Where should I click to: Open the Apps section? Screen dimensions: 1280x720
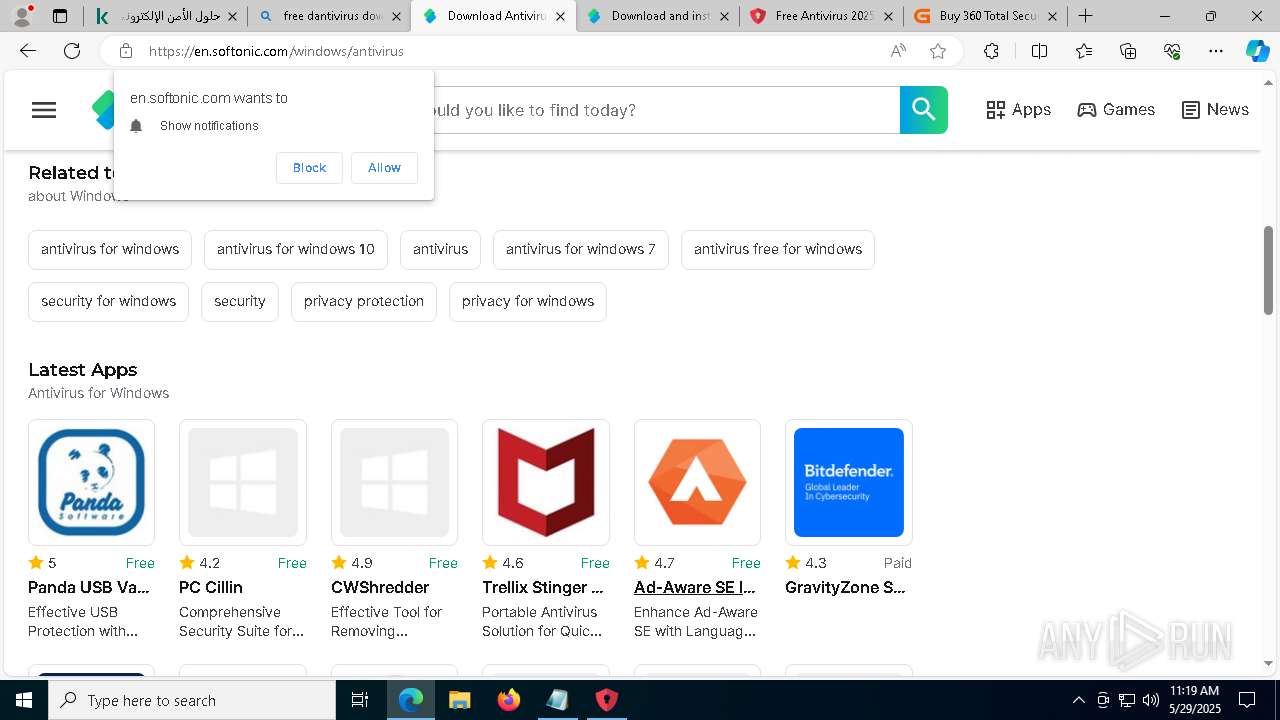[x=1018, y=110]
